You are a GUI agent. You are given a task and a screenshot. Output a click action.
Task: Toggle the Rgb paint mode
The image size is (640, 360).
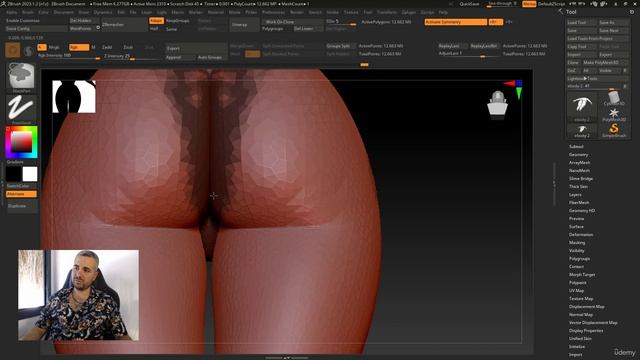(x=79, y=47)
